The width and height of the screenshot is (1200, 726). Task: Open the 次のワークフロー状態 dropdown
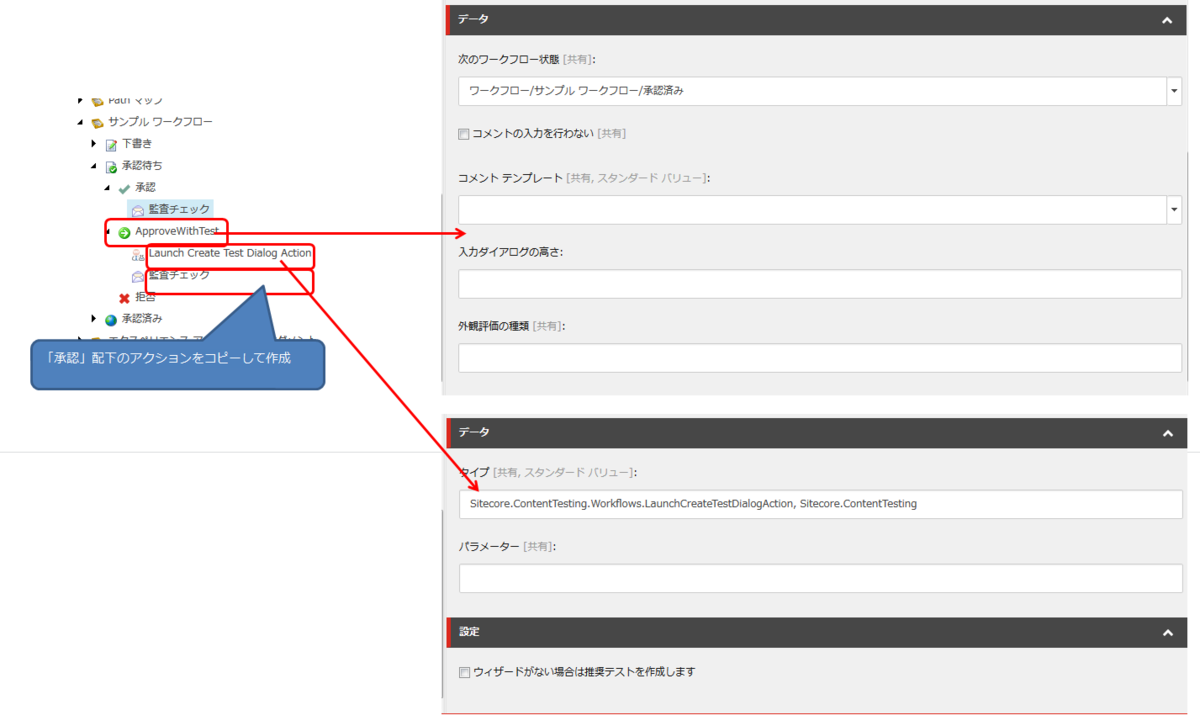pyautogui.click(x=1174, y=91)
